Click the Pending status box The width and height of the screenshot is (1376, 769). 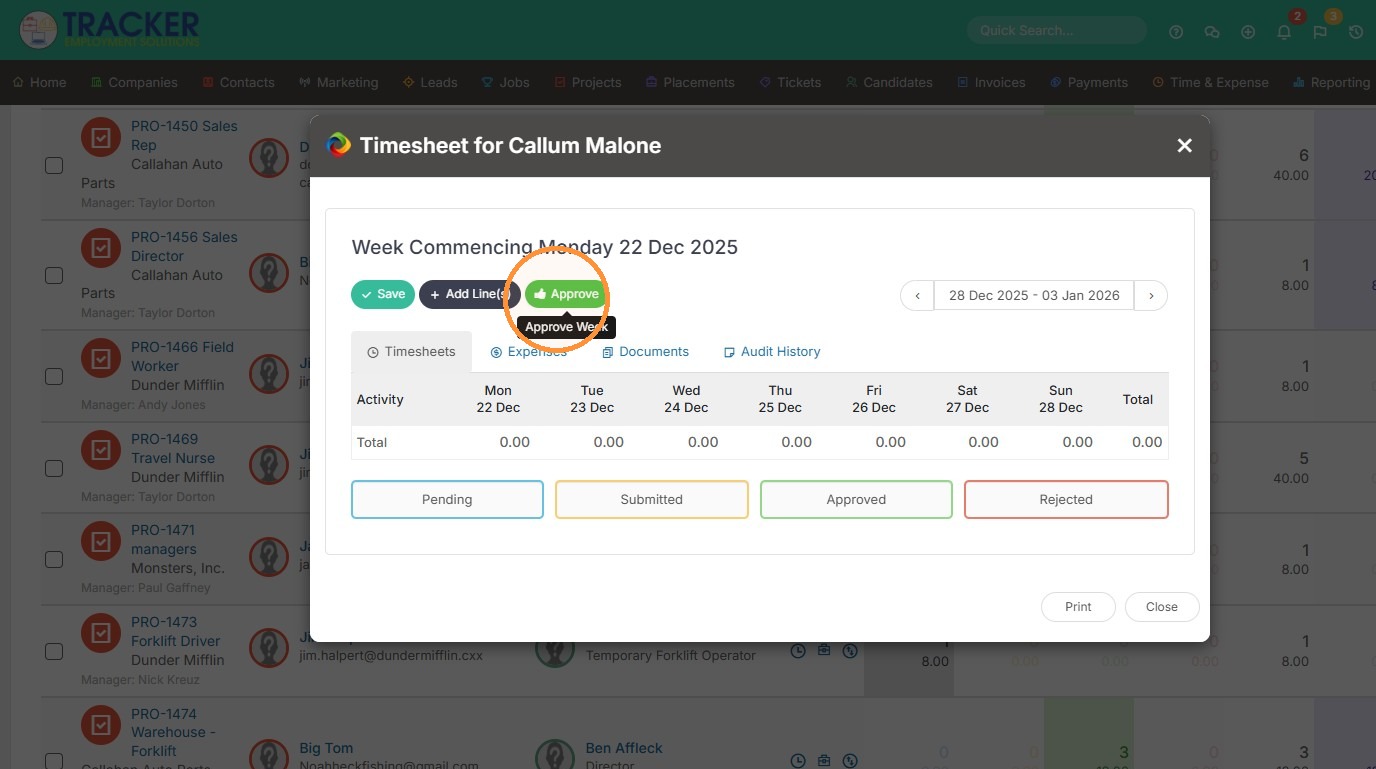(x=447, y=500)
